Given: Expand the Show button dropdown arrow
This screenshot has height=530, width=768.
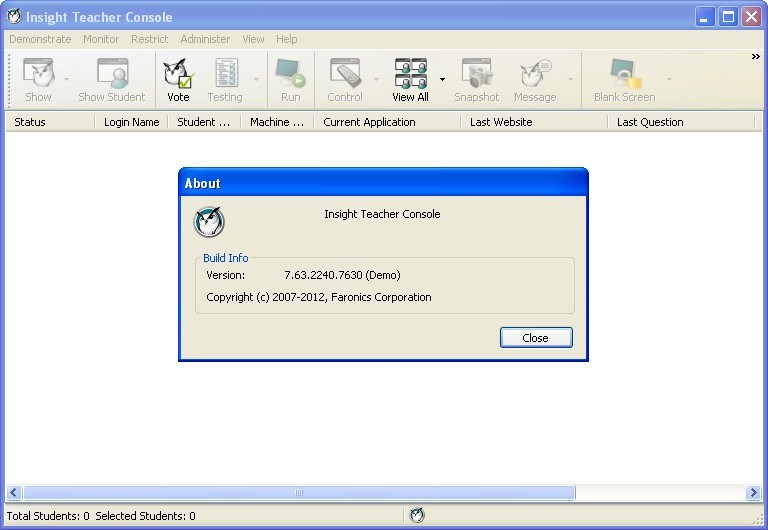Looking at the screenshot, I should click(66, 79).
